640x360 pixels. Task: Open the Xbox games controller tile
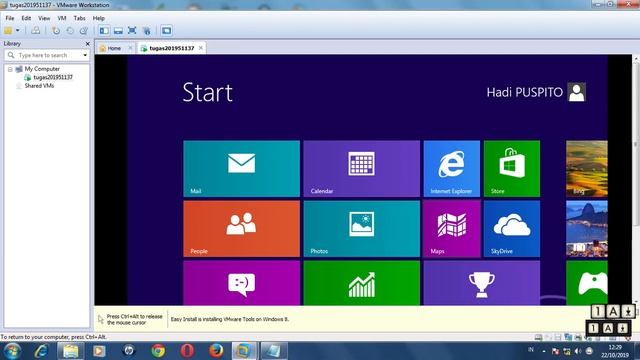click(587, 283)
